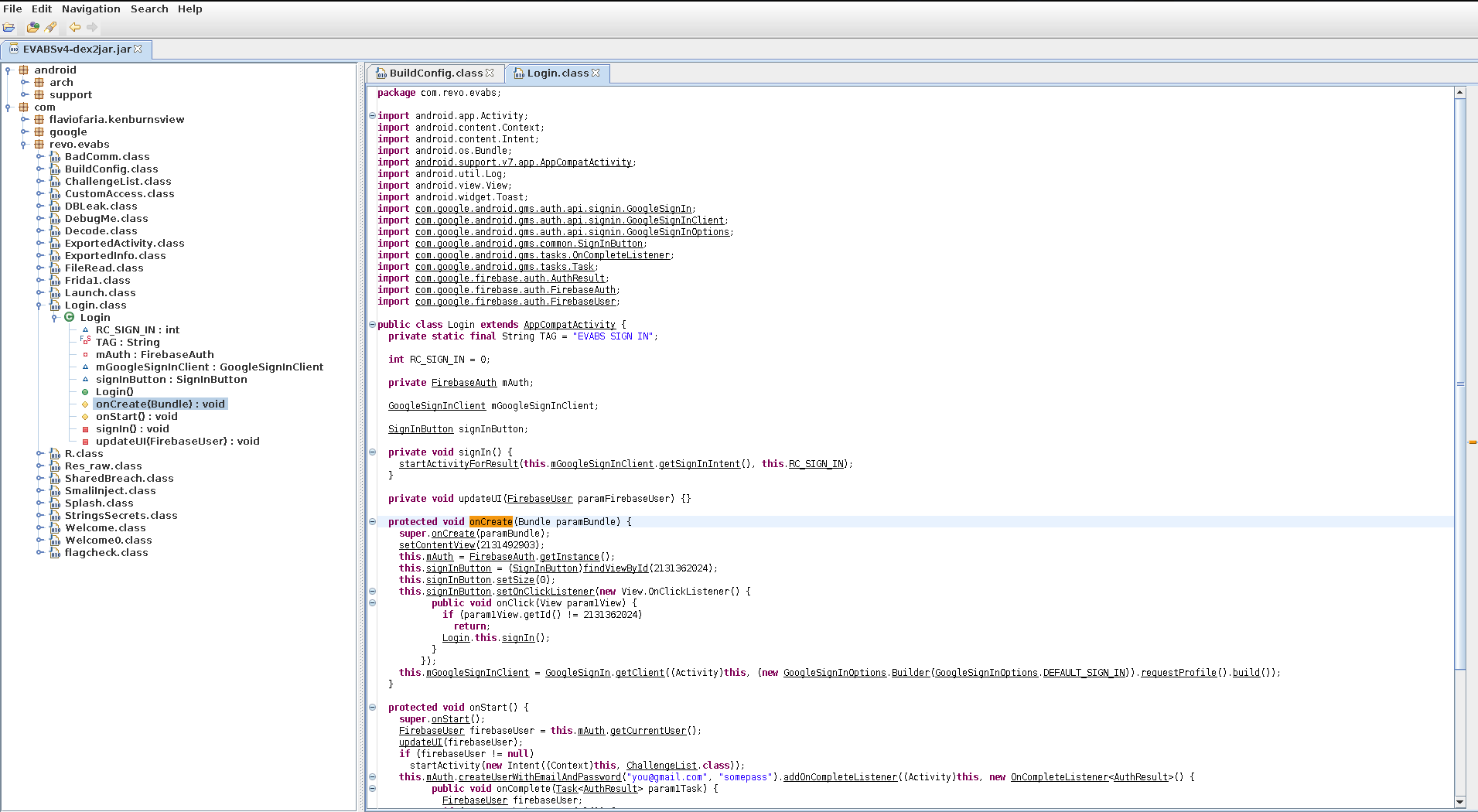Image resolution: width=1478 pixels, height=812 pixels.
Task: Click the green Login class icon in tree
Action: click(70, 317)
